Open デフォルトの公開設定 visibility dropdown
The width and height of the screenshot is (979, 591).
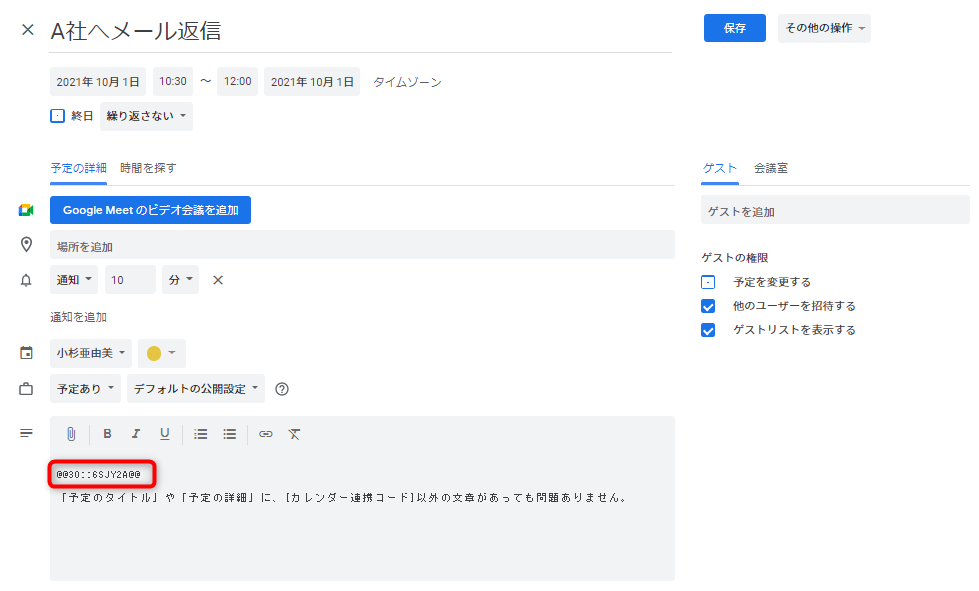196,389
